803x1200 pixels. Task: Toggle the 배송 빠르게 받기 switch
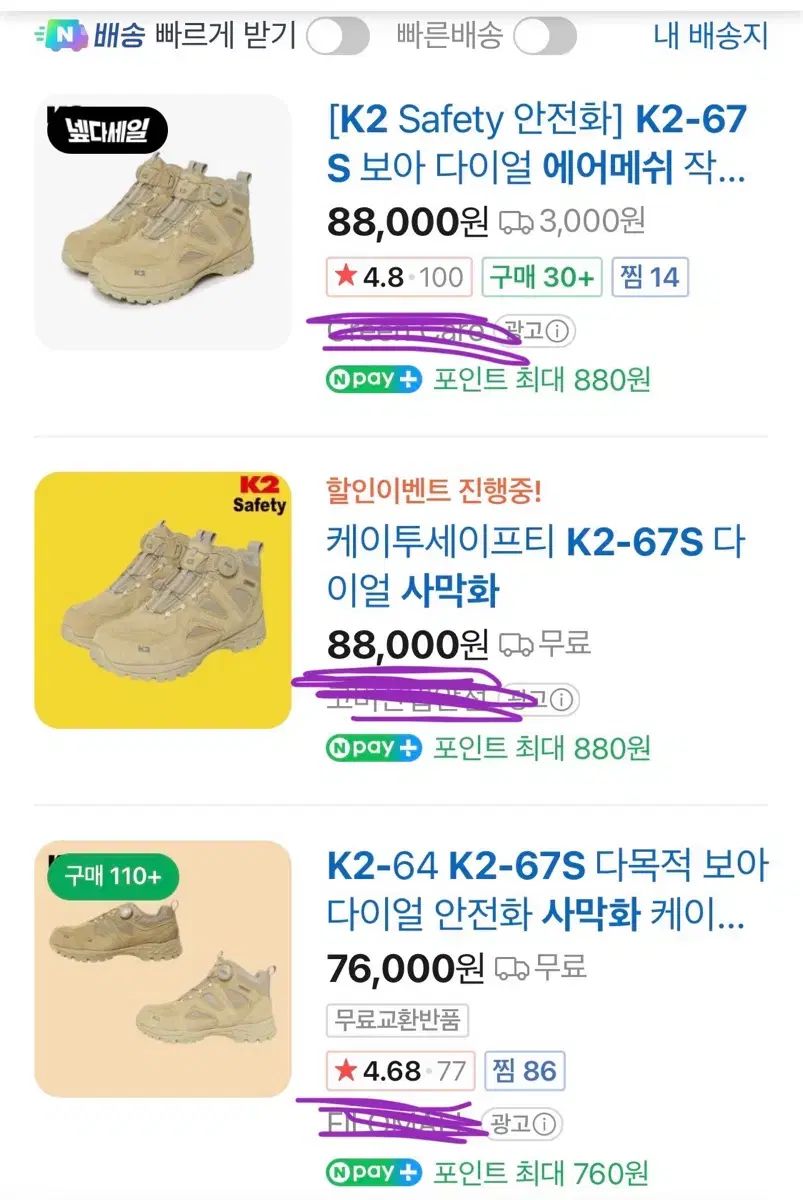[x=337, y=37]
